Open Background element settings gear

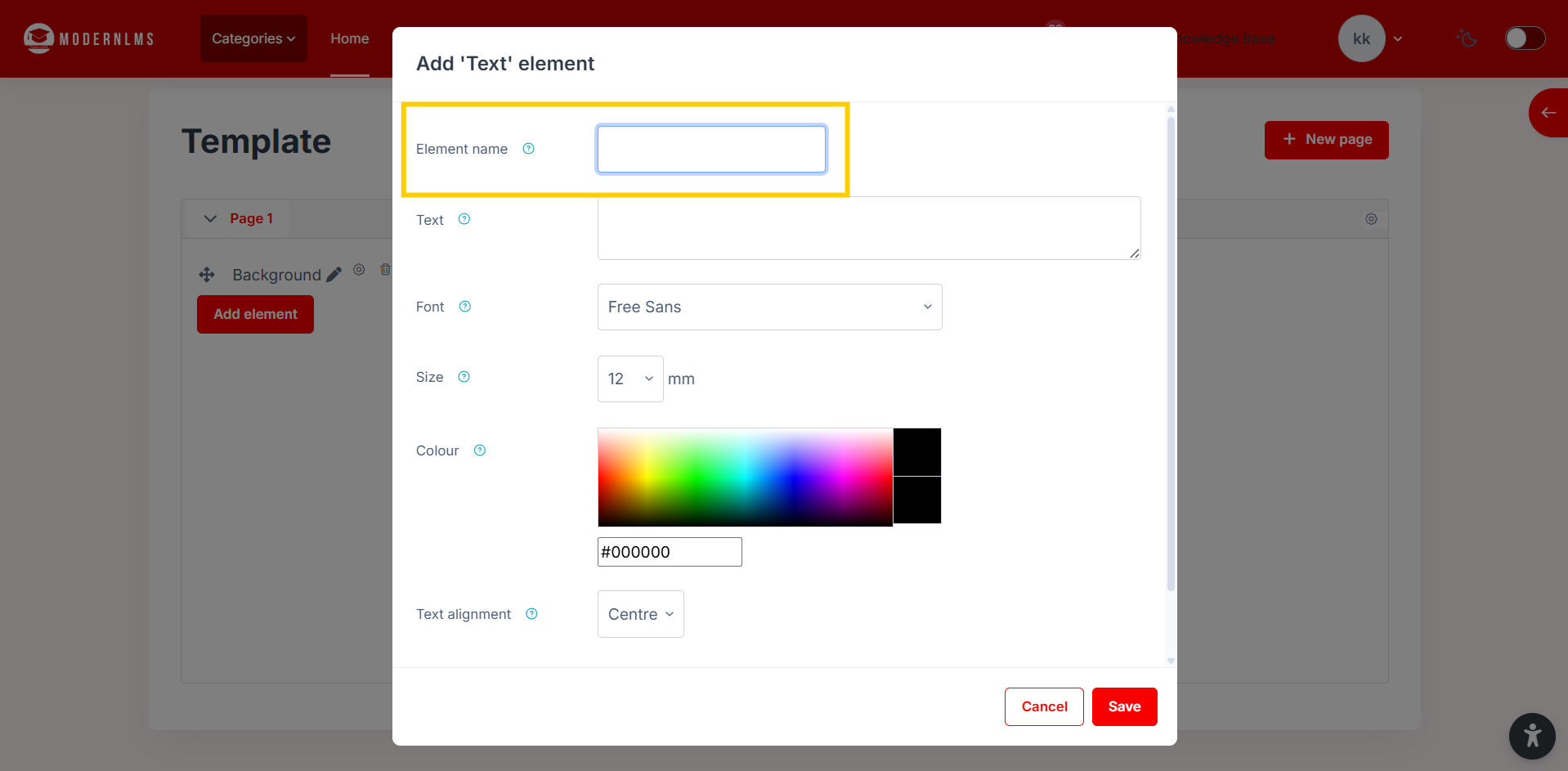(x=359, y=270)
